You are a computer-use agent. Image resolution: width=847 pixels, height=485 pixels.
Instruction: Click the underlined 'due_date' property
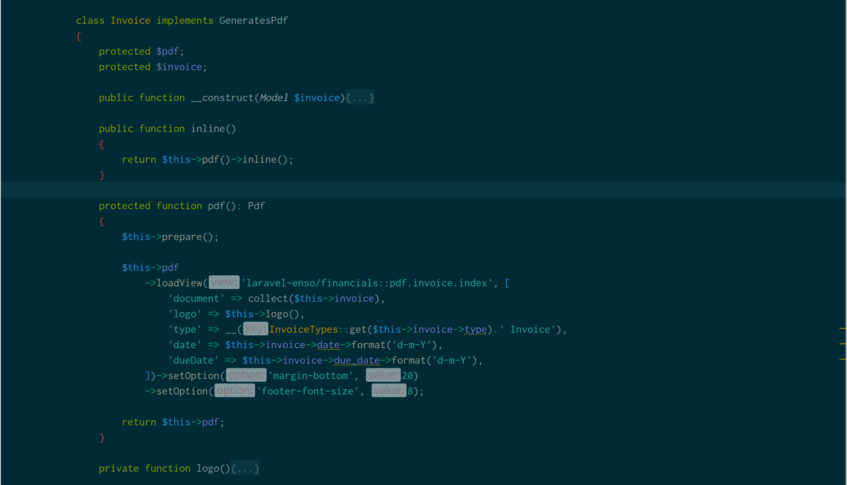357,360
